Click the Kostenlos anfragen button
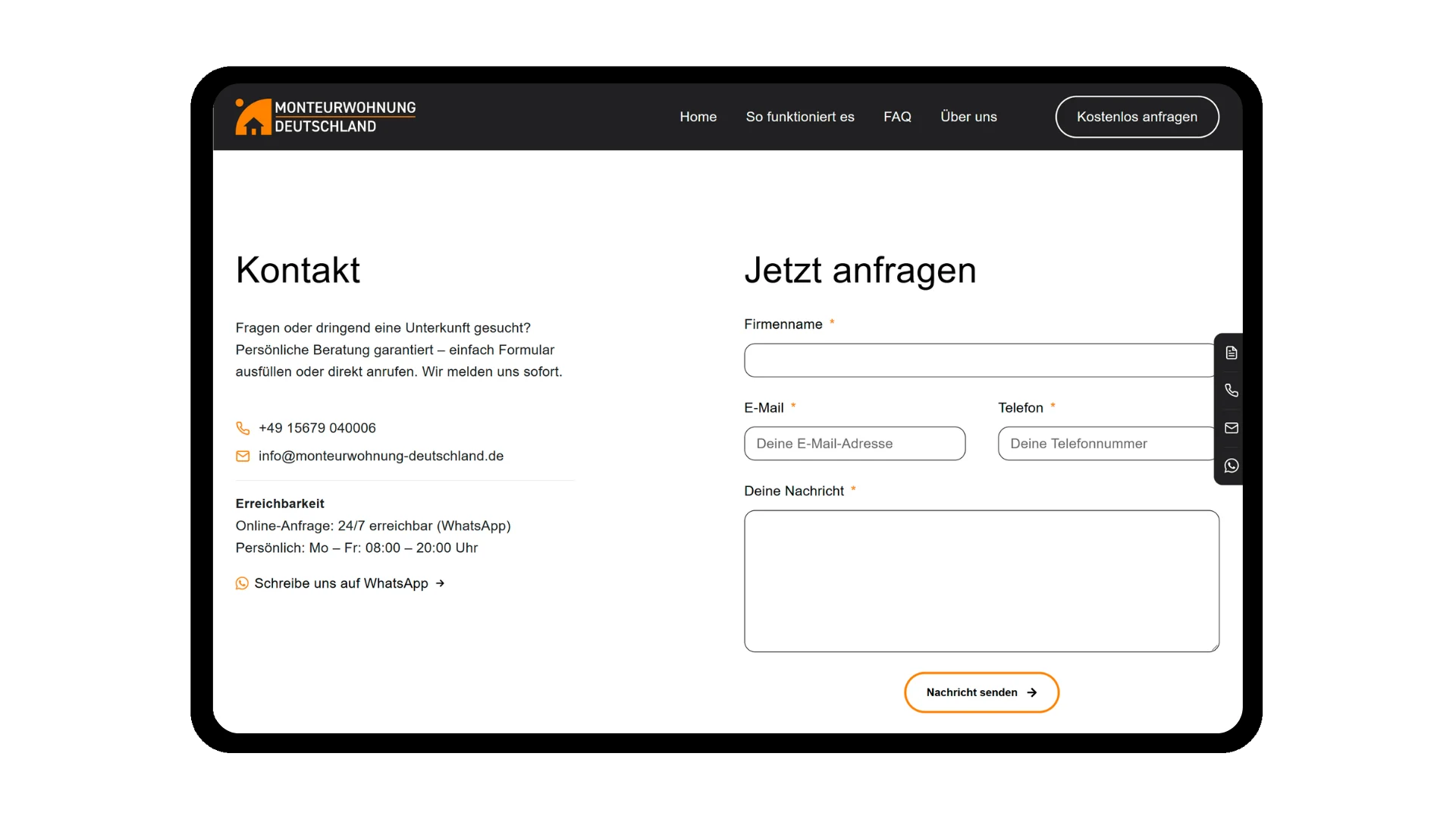1456x819 pixels. click(x=1137, y=117)
